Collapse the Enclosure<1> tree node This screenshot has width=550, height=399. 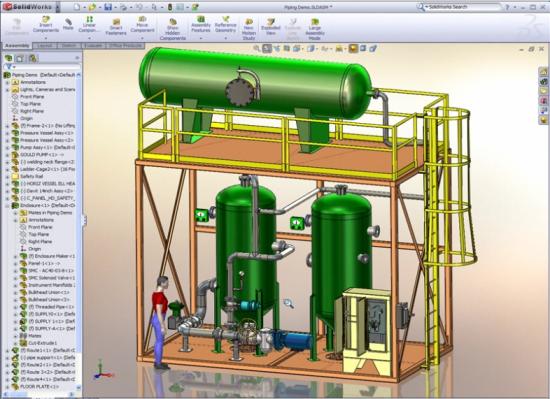click(7, 205)
